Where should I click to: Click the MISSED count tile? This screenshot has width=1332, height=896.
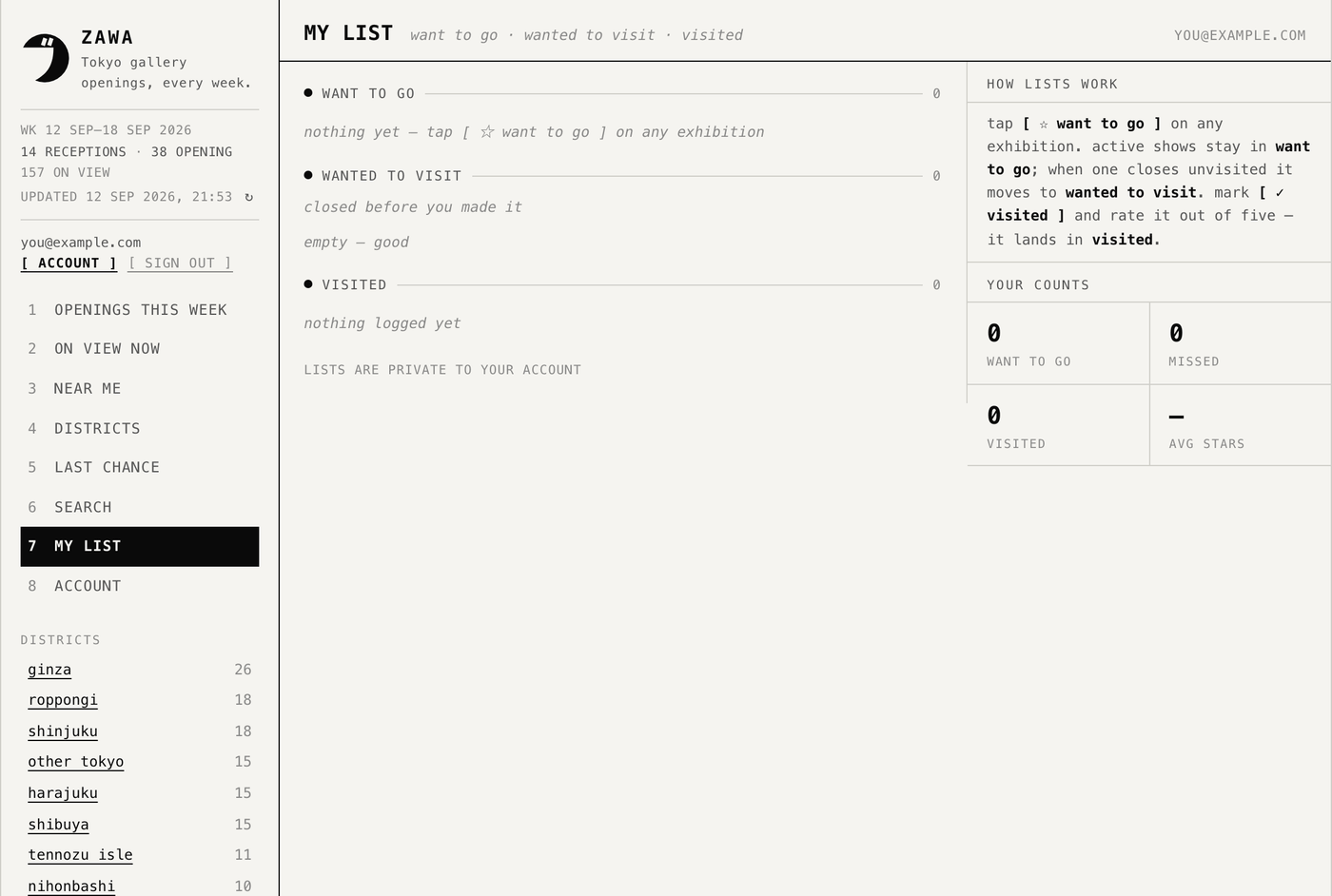[1241, 343]
